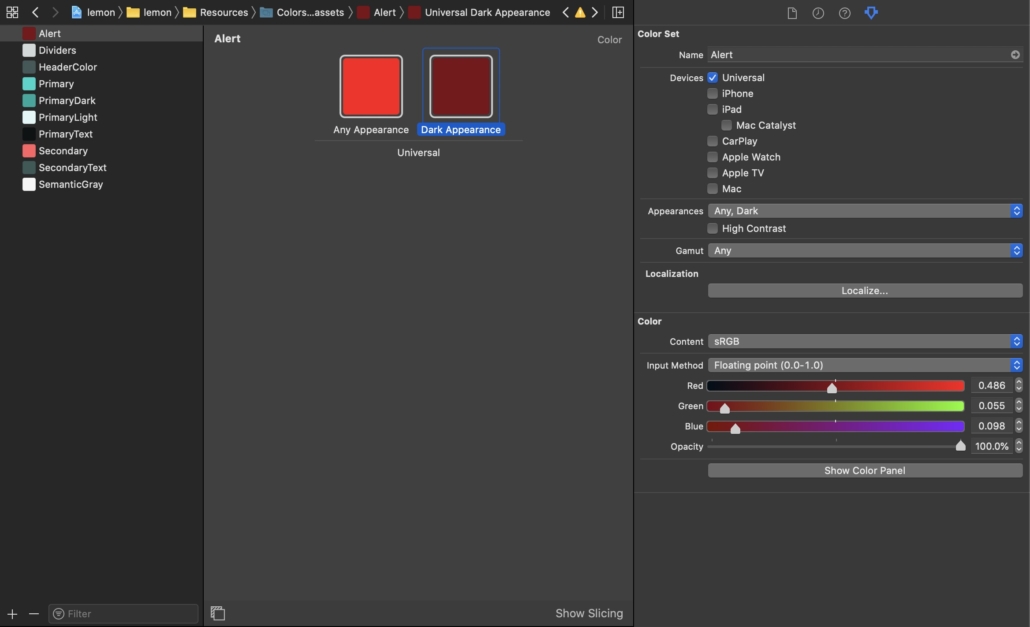Select PrimaryDark in the asset list
1030x627 pixels.
click(67, 101)
